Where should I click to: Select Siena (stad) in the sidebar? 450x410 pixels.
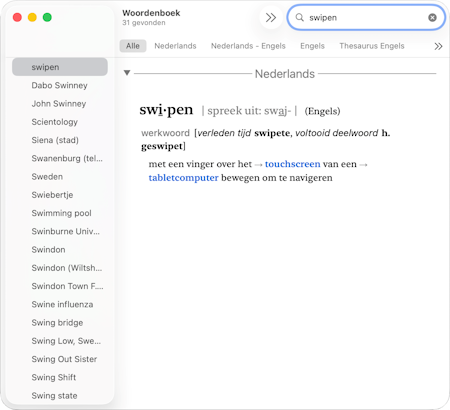(x=60, y=140)
